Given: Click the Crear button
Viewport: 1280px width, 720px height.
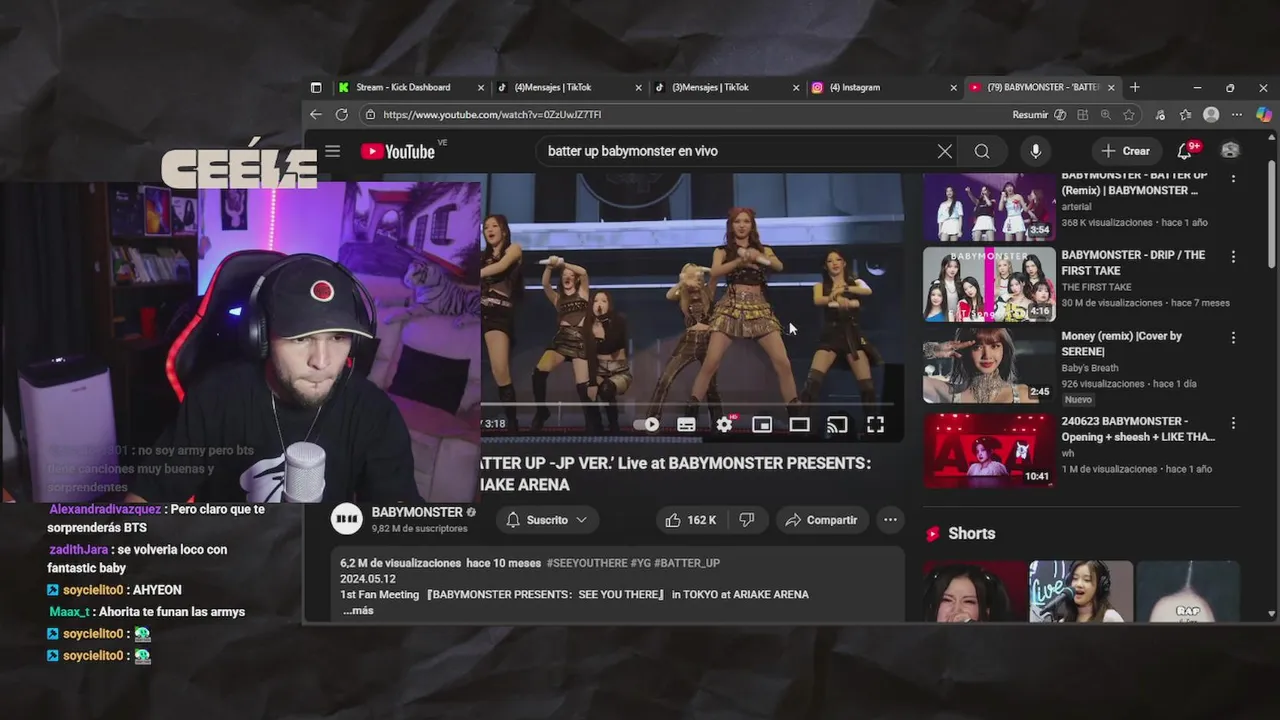Looking at the screenshot, I should [1126, 151].
